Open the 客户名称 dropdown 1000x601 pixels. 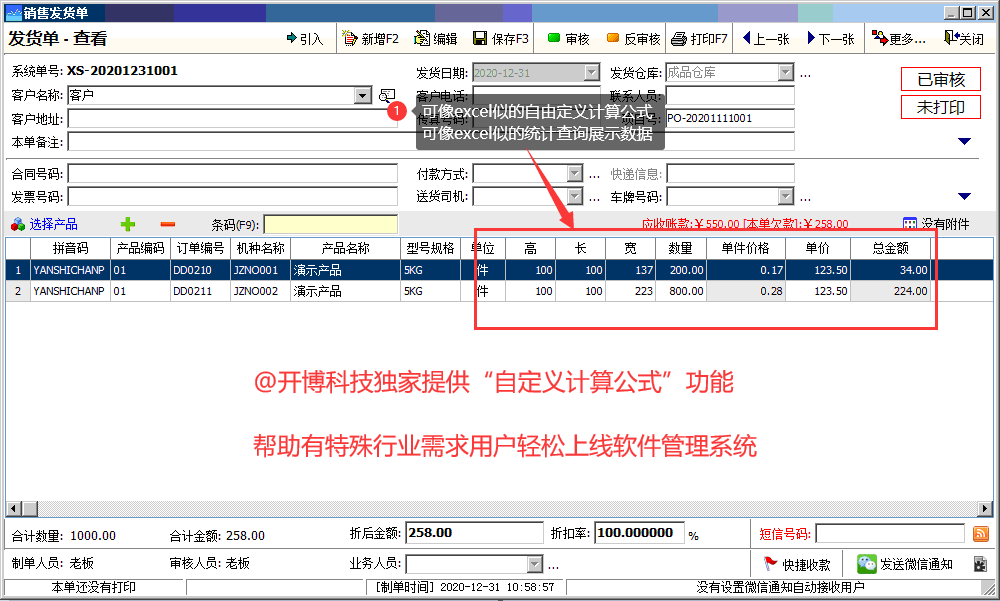pos(362,96)
